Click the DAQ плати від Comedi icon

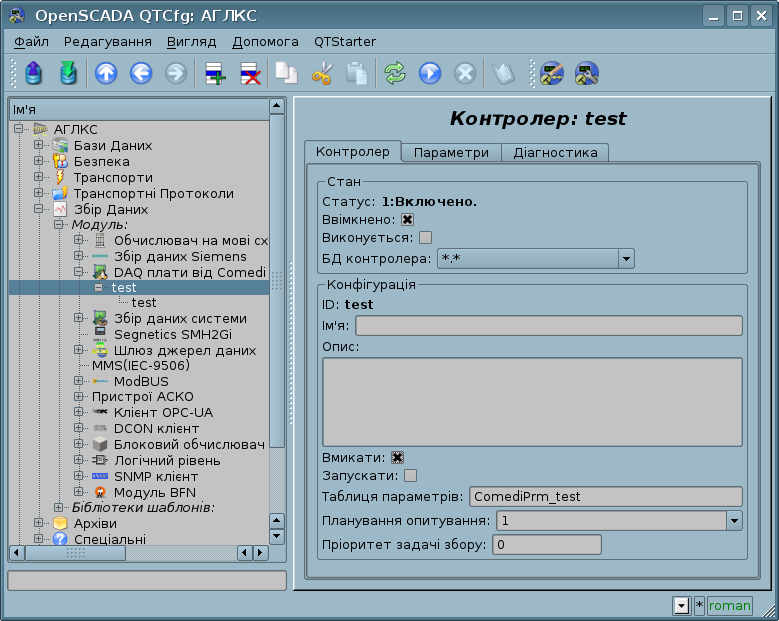(x=100, y=272)
